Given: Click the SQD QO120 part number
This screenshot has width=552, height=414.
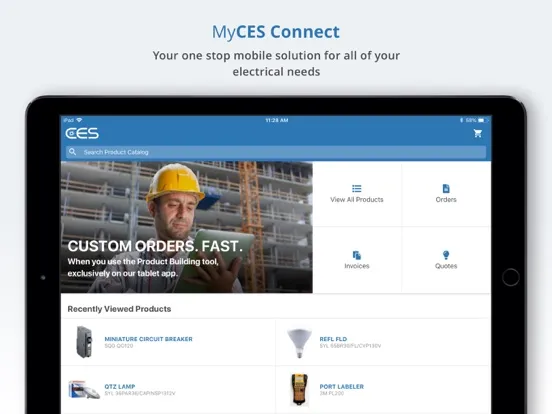Looking at the screenshot, I should click(x=119, y=346).
